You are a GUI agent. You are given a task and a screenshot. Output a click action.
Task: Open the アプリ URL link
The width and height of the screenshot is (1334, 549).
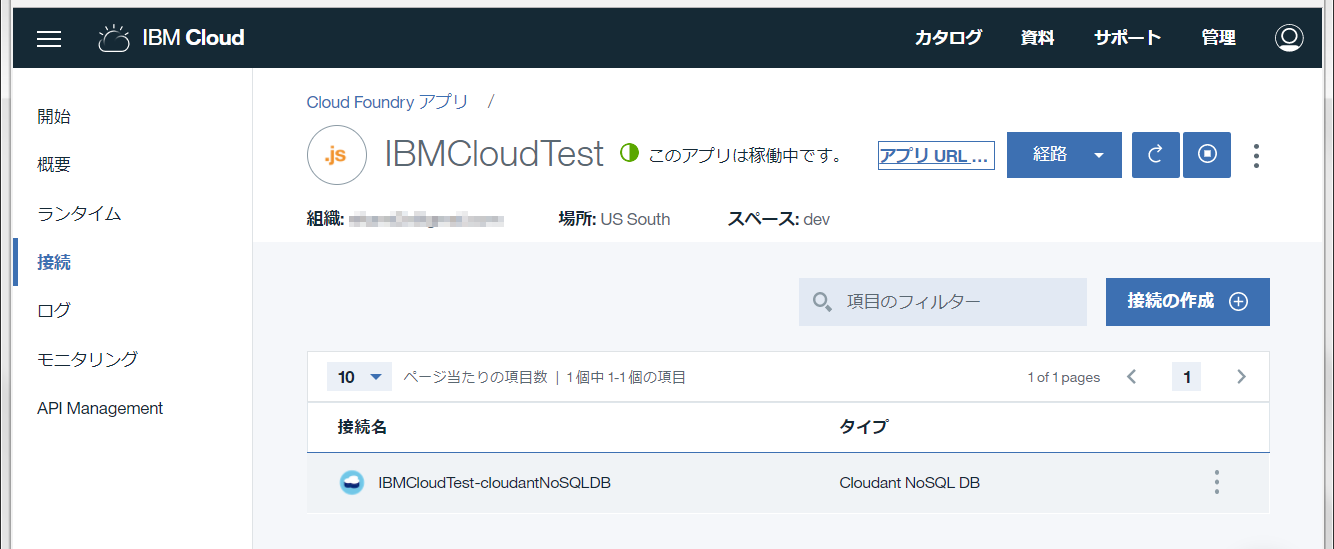click(936, 155)
